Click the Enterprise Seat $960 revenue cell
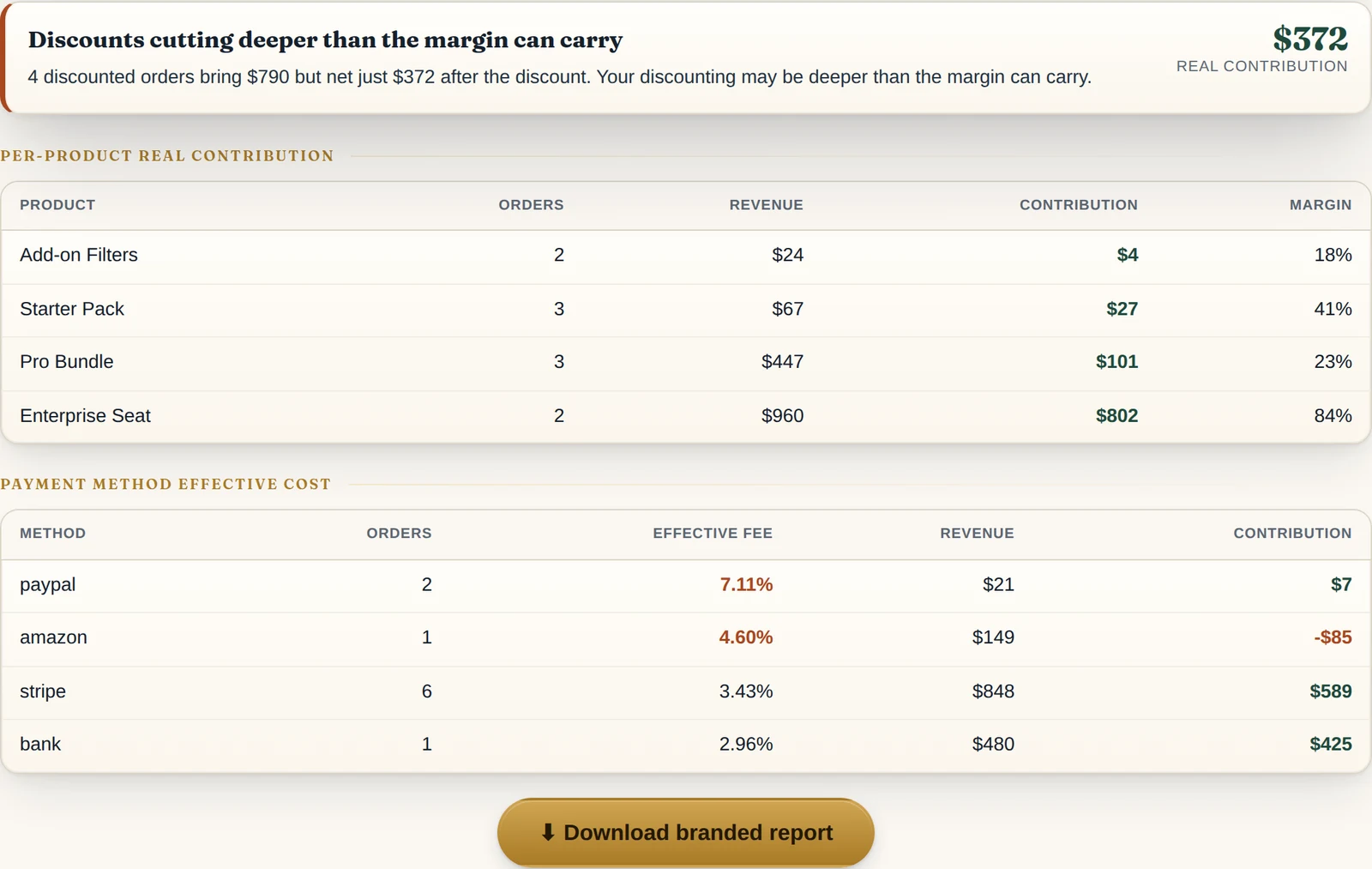 (x=782, y=416)
